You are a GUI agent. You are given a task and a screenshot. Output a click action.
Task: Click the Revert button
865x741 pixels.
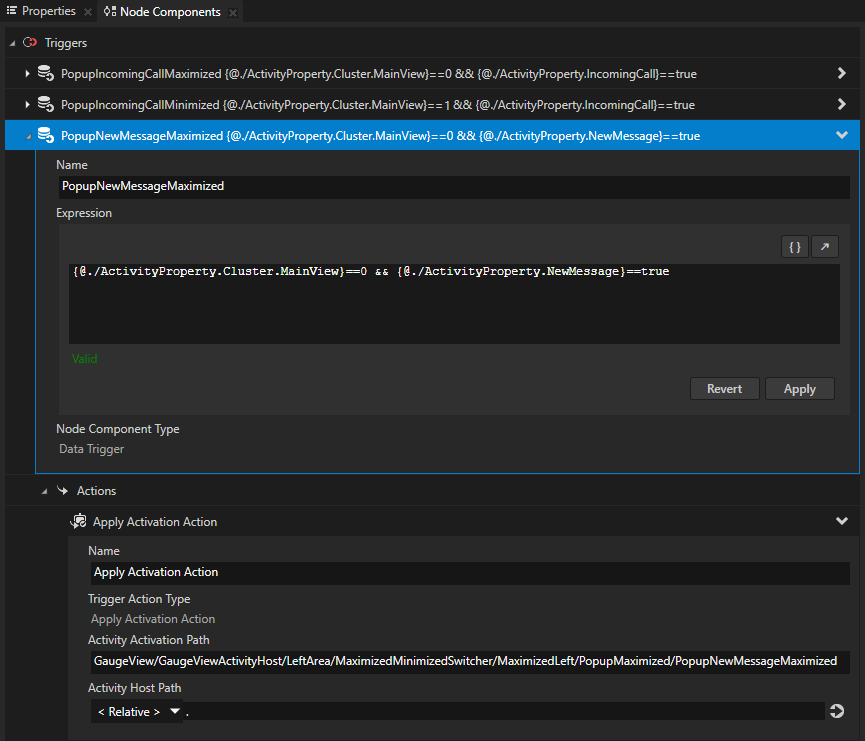(724, 388)
